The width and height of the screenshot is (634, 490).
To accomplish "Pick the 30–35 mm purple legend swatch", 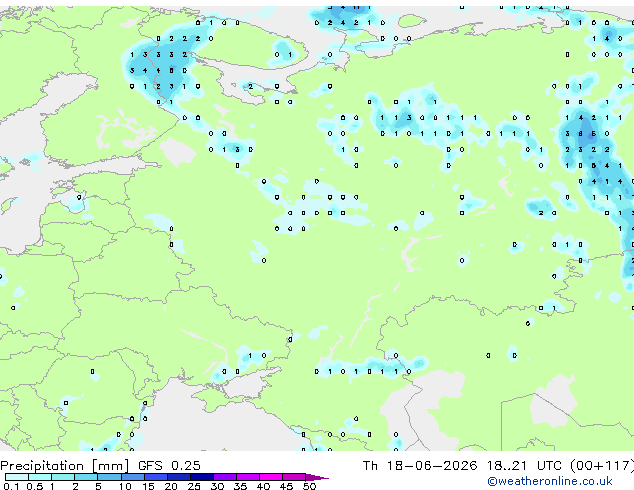I will 225,477.
